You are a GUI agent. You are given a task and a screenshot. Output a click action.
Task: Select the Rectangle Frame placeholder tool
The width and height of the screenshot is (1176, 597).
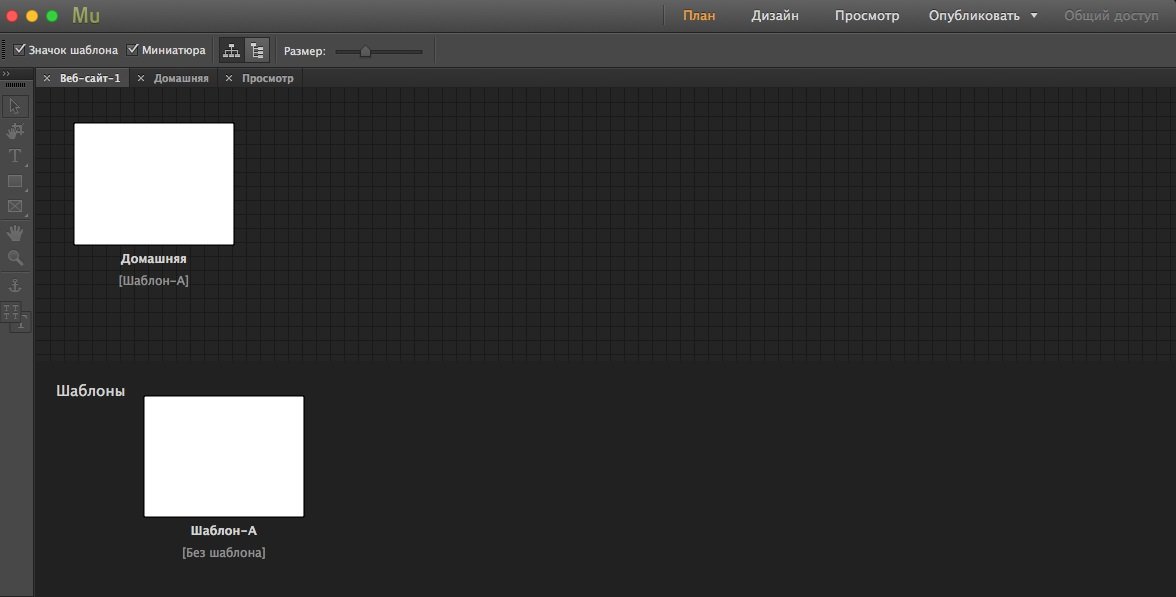pos(15,207)
